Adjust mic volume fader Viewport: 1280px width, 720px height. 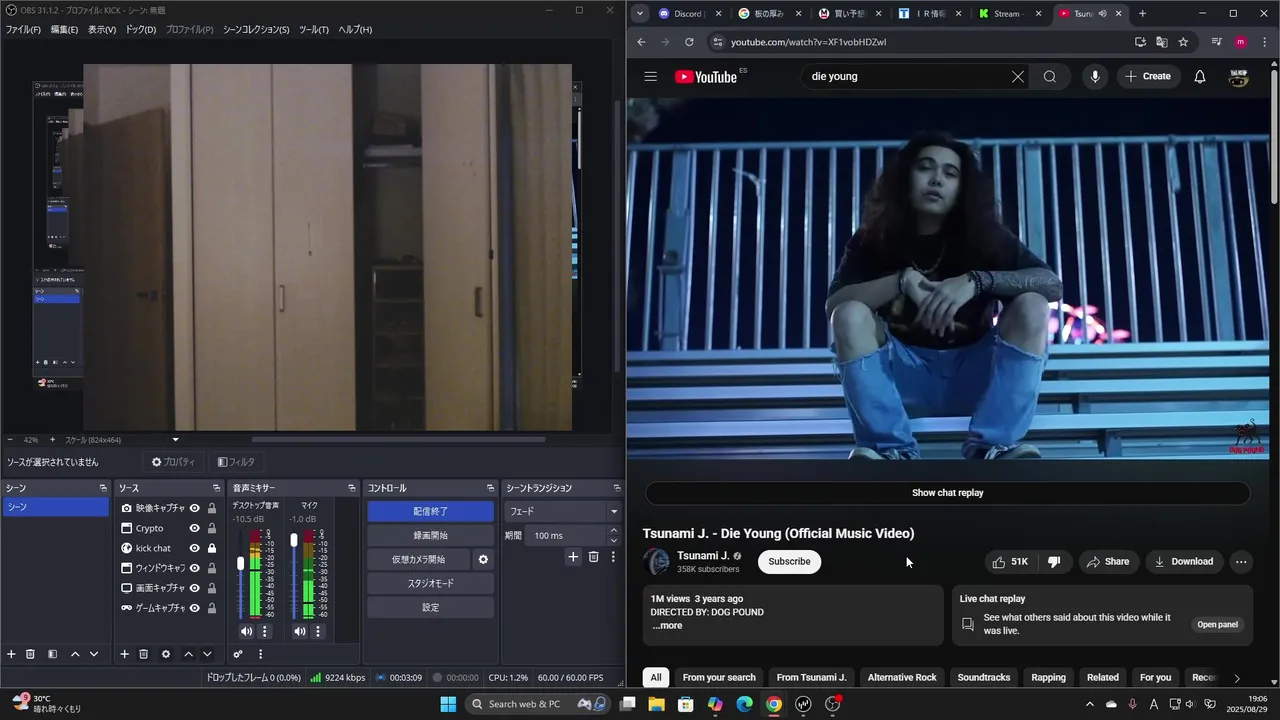[x=294, y=540]
